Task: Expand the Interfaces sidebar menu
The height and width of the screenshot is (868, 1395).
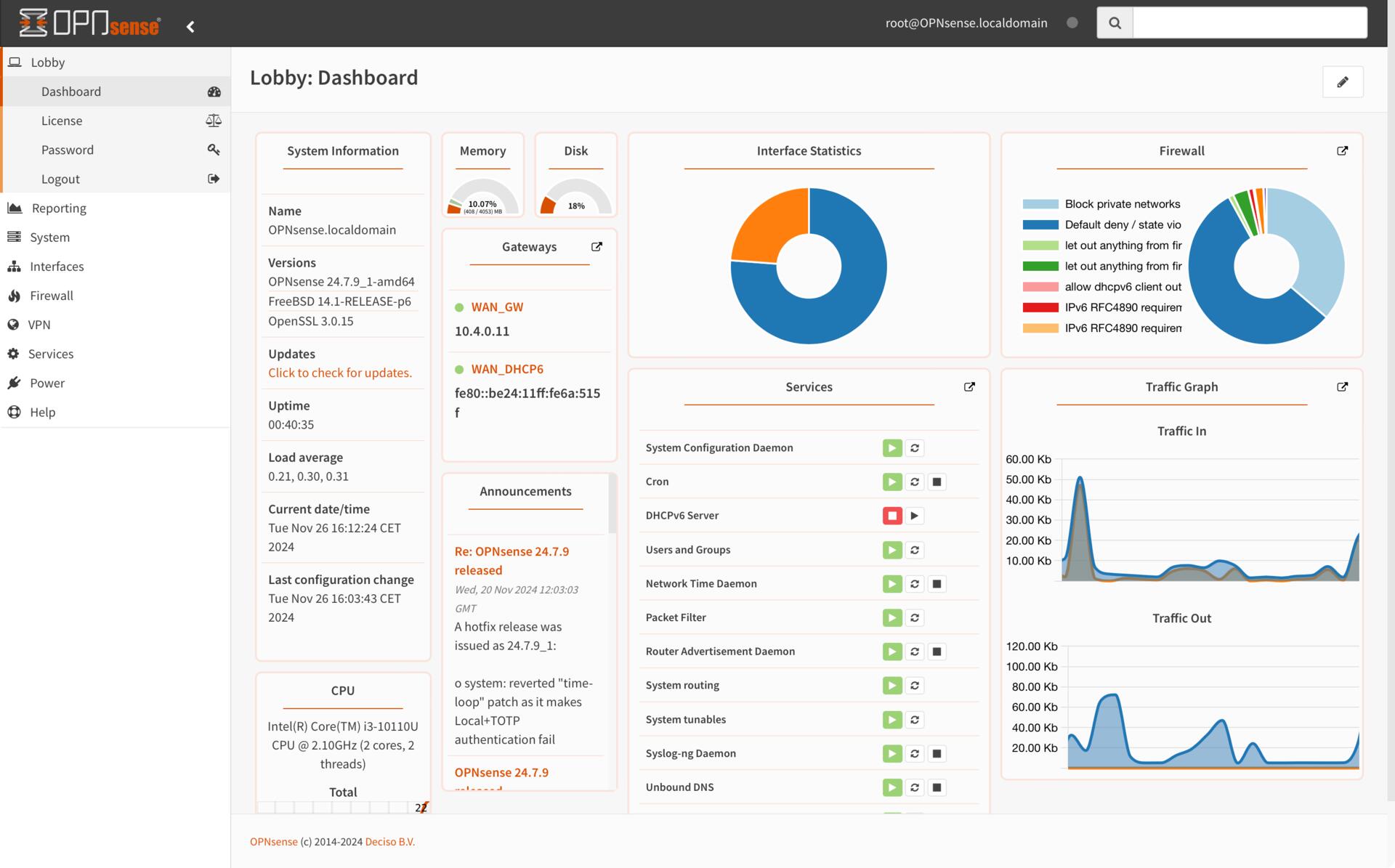Action: click(x=57, y=267)
